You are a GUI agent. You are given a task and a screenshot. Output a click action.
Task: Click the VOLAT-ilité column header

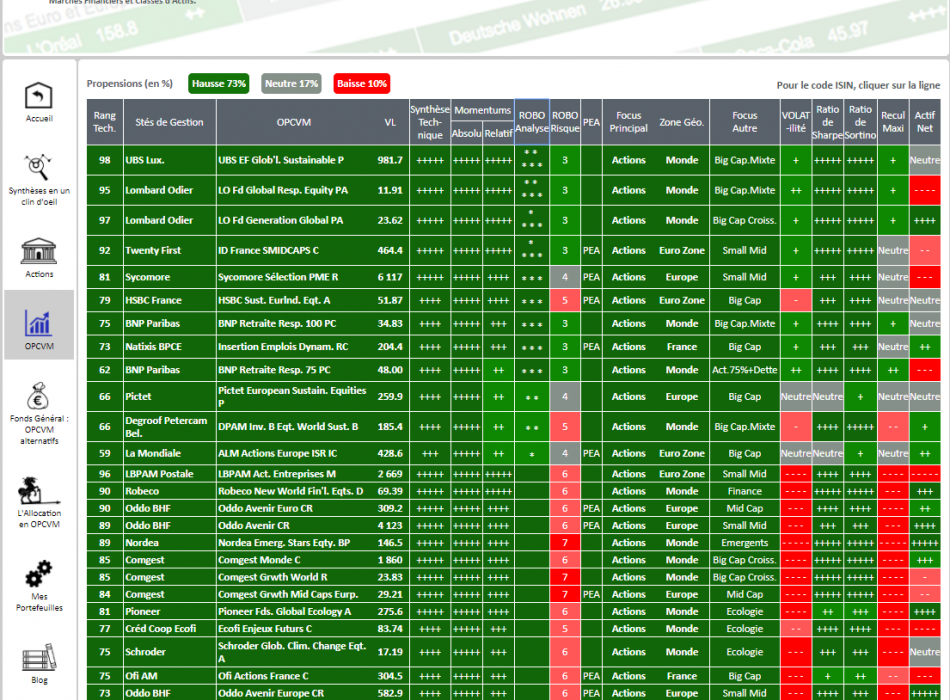click(796, 122)
